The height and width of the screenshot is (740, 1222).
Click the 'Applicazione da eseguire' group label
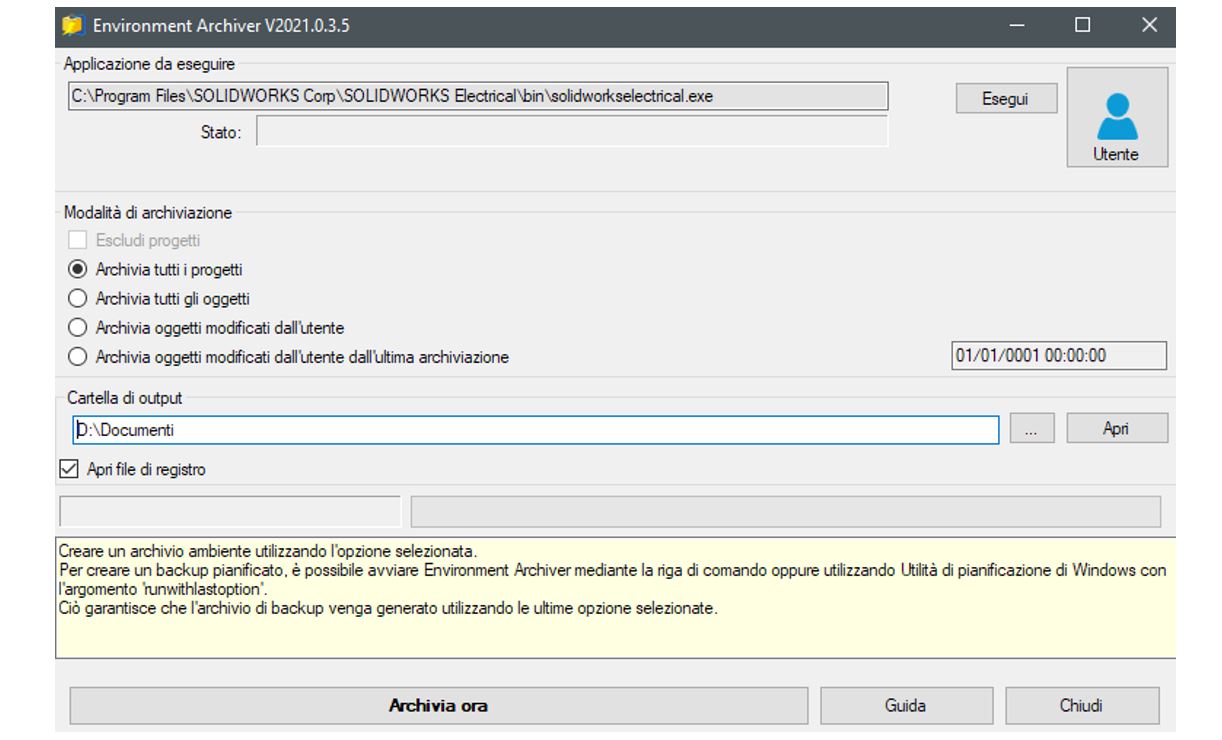149,63
